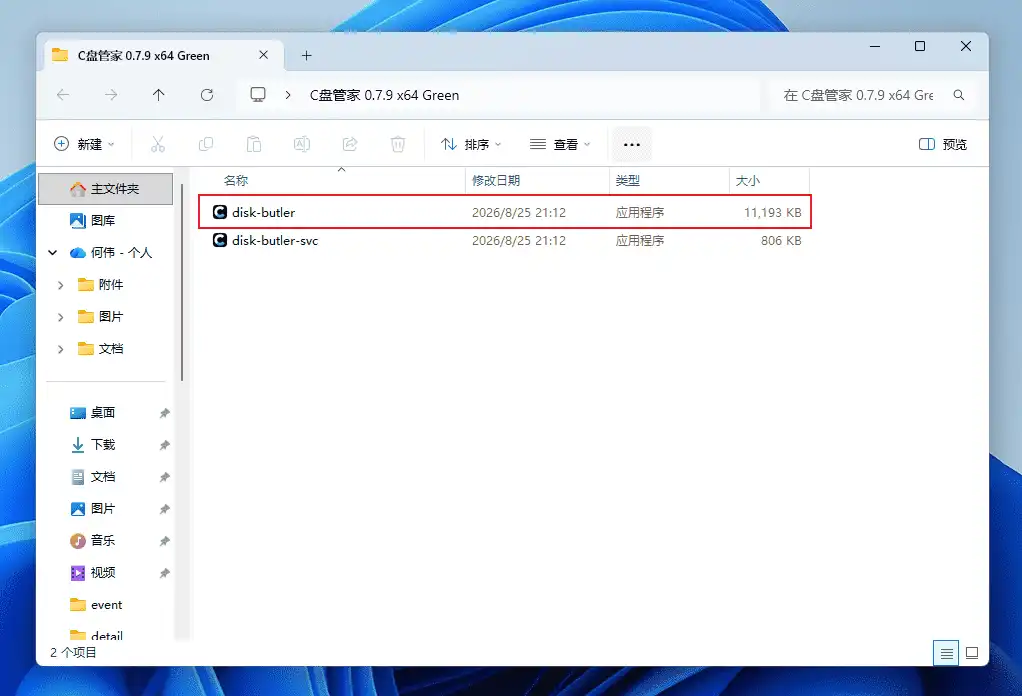This screenshot has height=696, width=1022.
Task: Click the 806 KB size value
Action: point(781,240)
